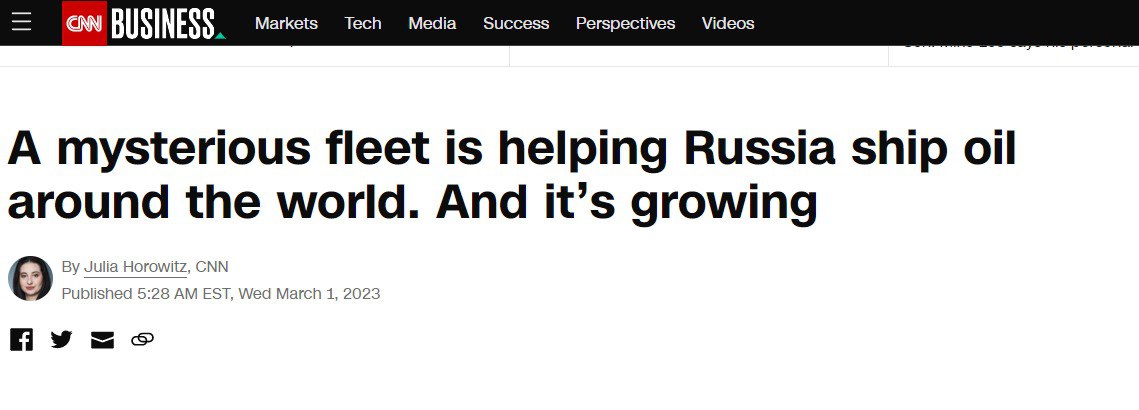Viewport: 1139px width, 410px height.
Task: Go to the Perspectives section
Action: [625, 23]
